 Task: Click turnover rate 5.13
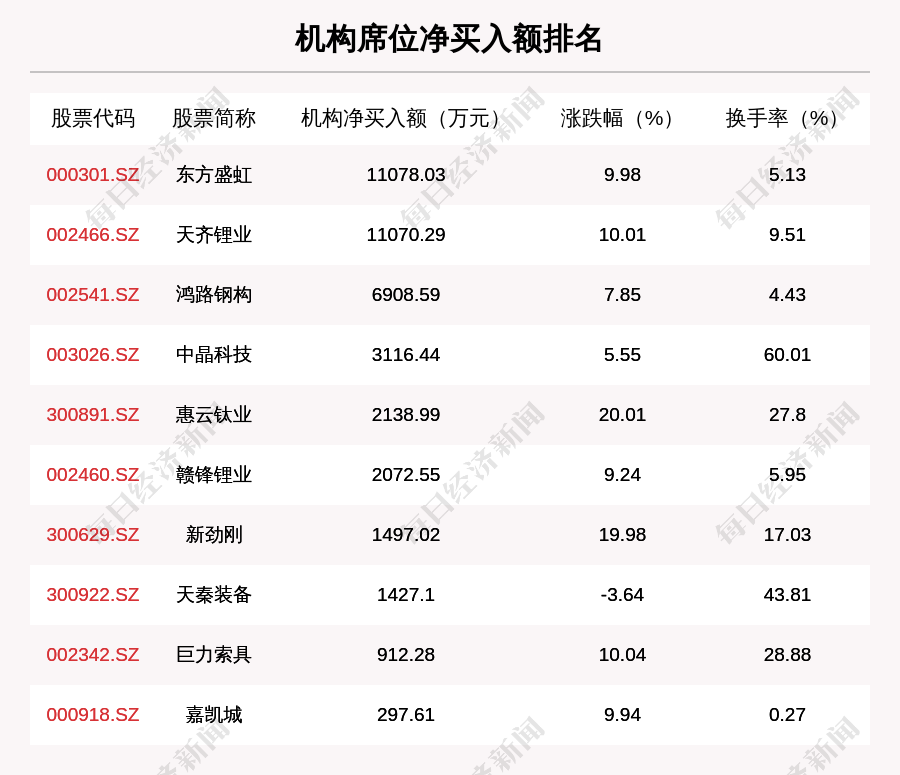[787, 175]
